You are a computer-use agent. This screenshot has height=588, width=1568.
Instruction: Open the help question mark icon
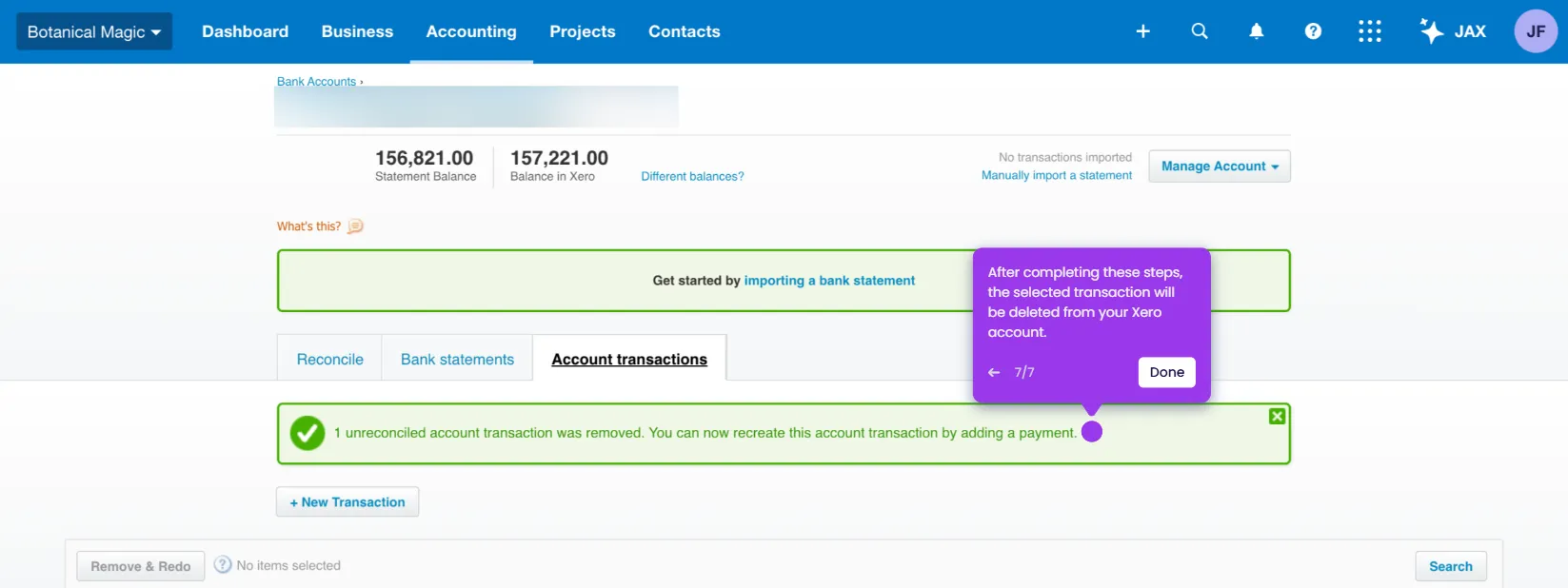[1313, 31]
